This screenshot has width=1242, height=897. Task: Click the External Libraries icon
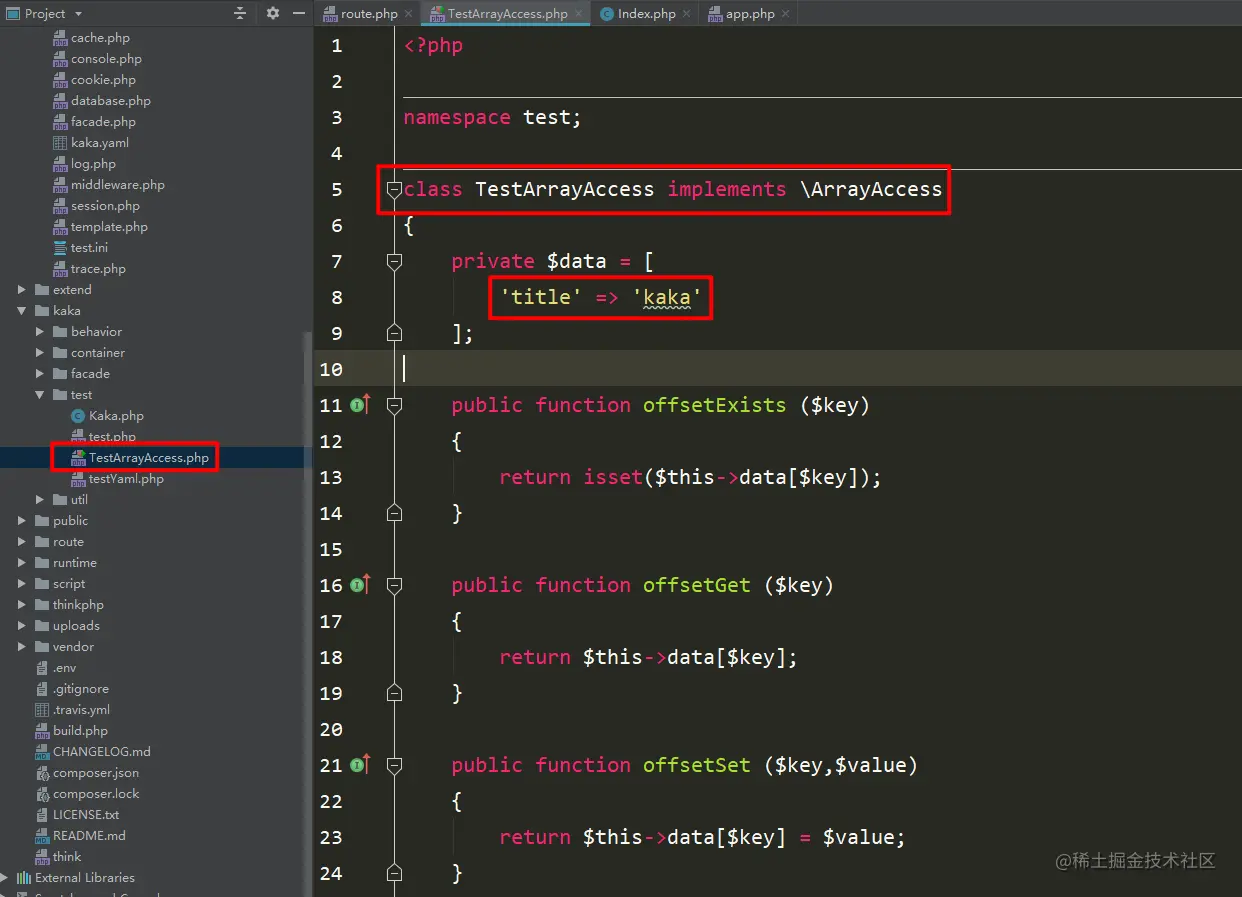[x=24, y=877]
